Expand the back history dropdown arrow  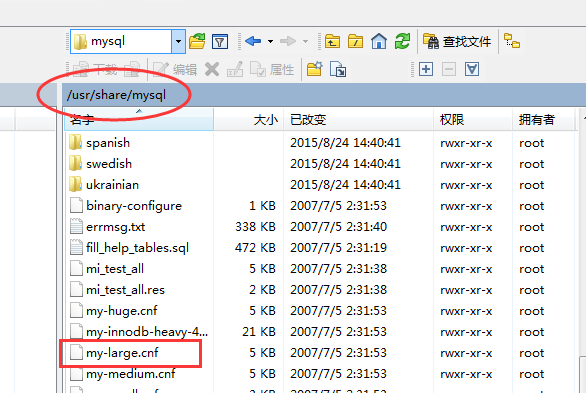pyautogui.click(x=270, y=41)
